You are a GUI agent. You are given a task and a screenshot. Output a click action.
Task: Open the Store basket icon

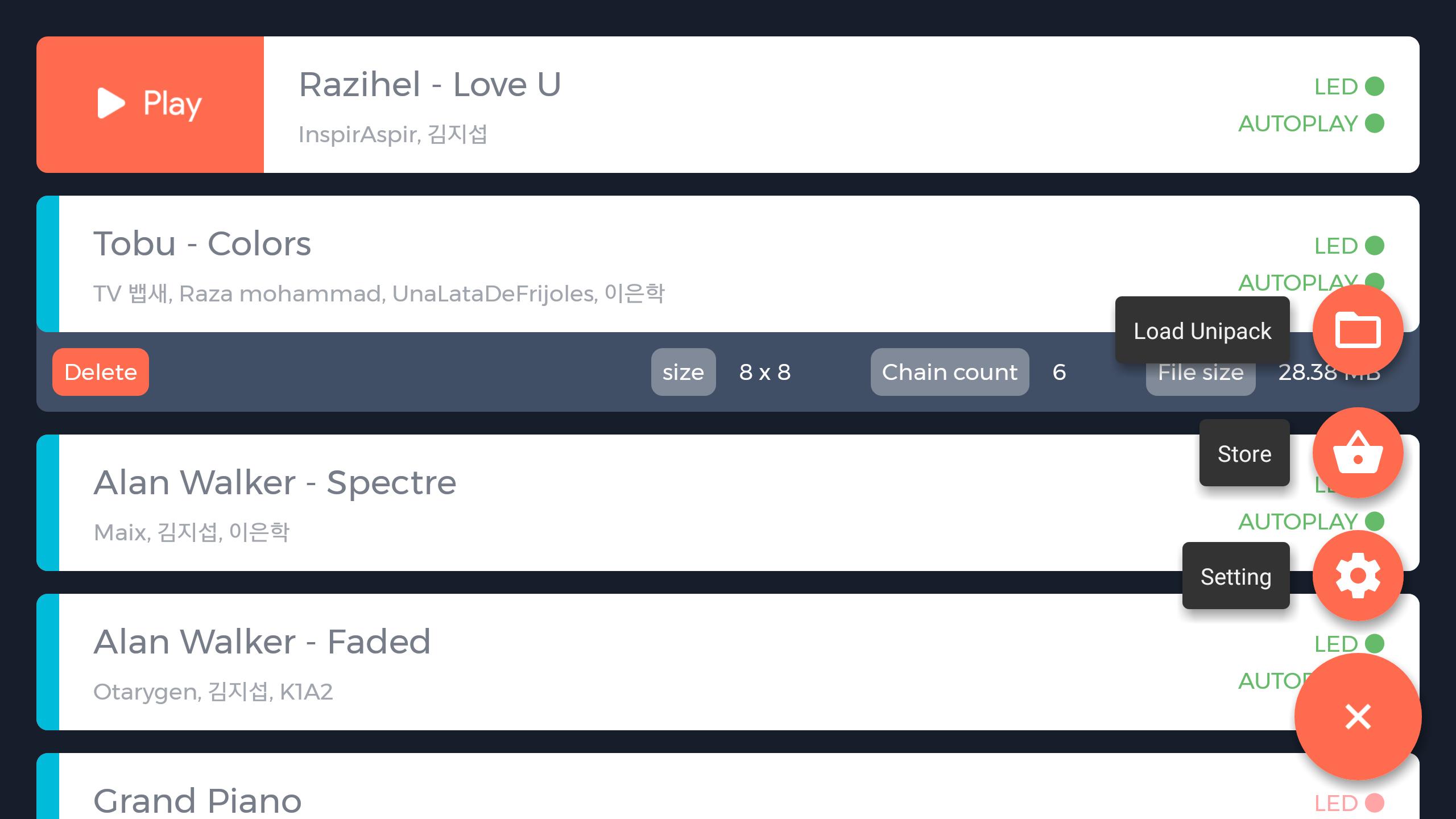pyautogui.click(x=1358, y=453)
